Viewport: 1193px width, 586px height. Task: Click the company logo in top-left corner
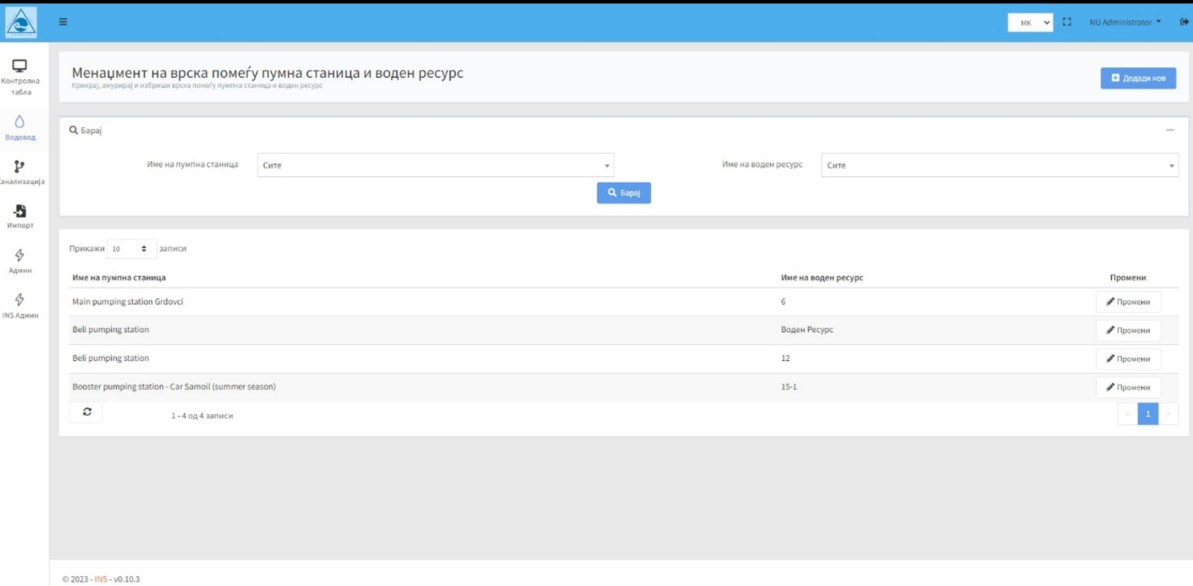tap(21, 22)
